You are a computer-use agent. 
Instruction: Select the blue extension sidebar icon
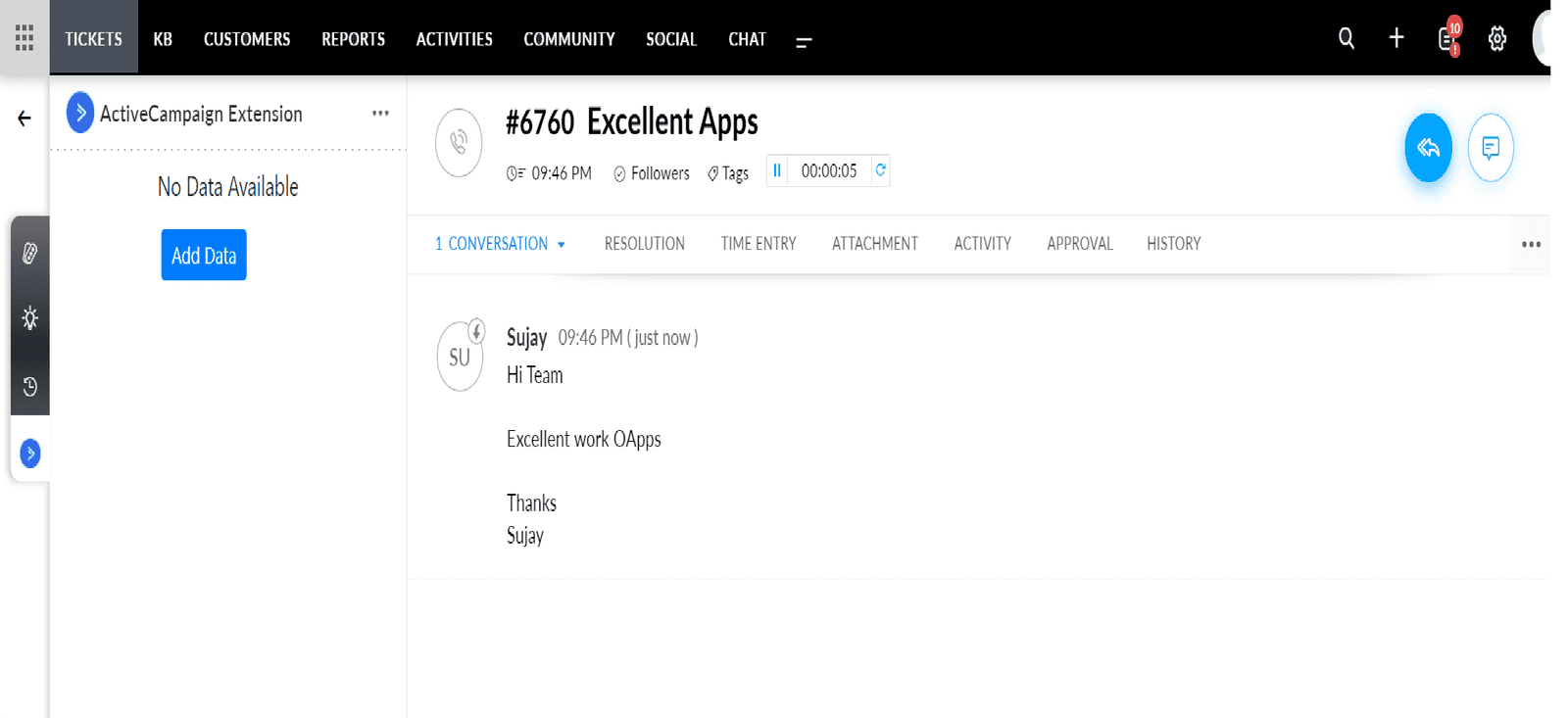pos(30,453)
